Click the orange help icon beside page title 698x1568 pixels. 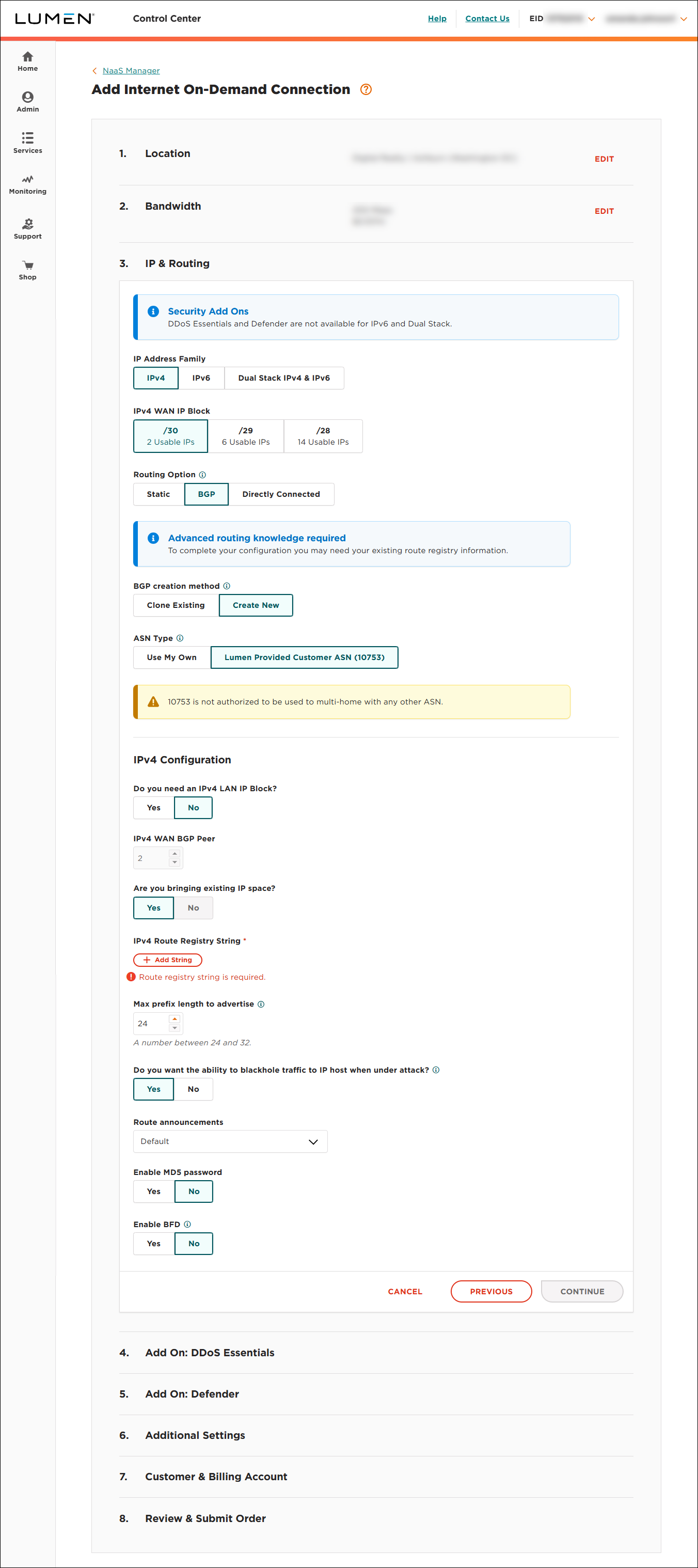(366, 89)
